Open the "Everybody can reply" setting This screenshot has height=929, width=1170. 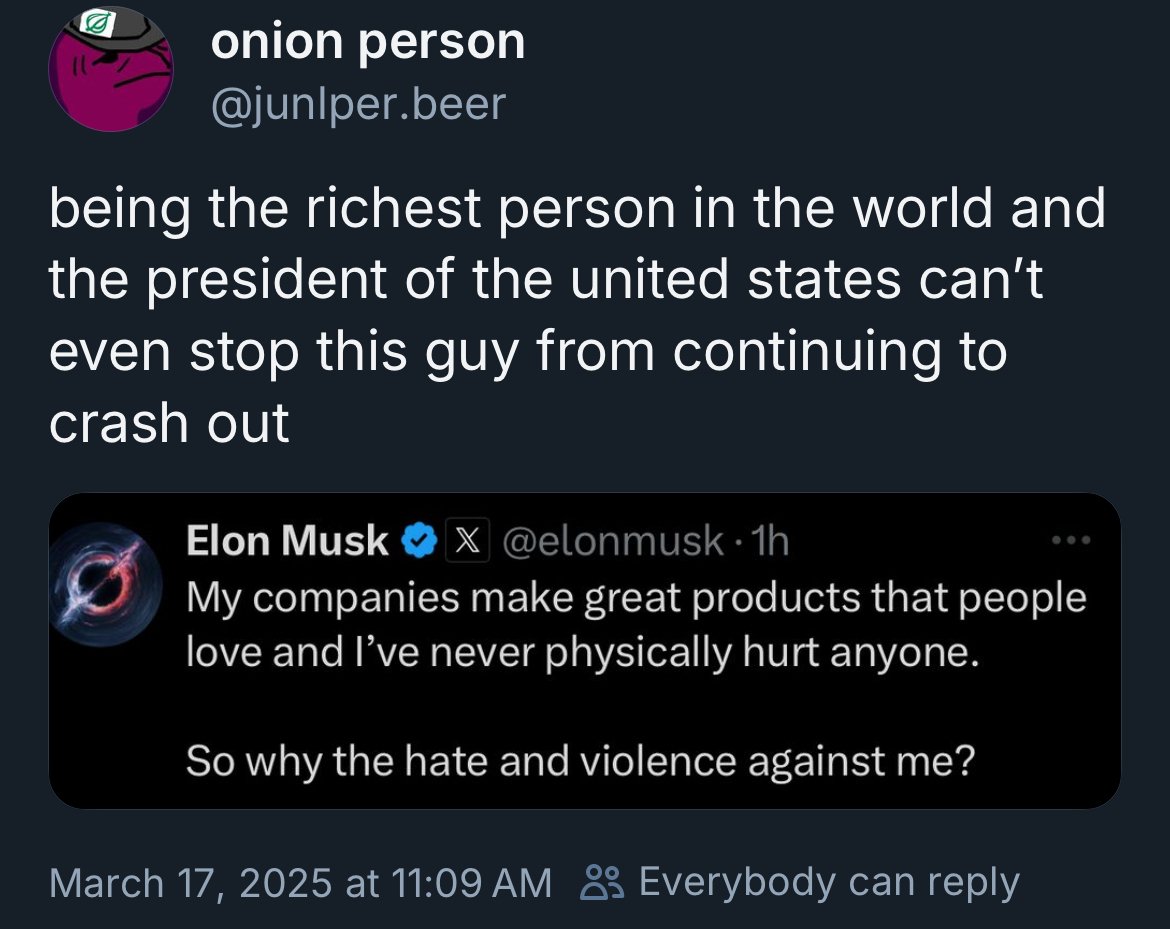(828, 882)
